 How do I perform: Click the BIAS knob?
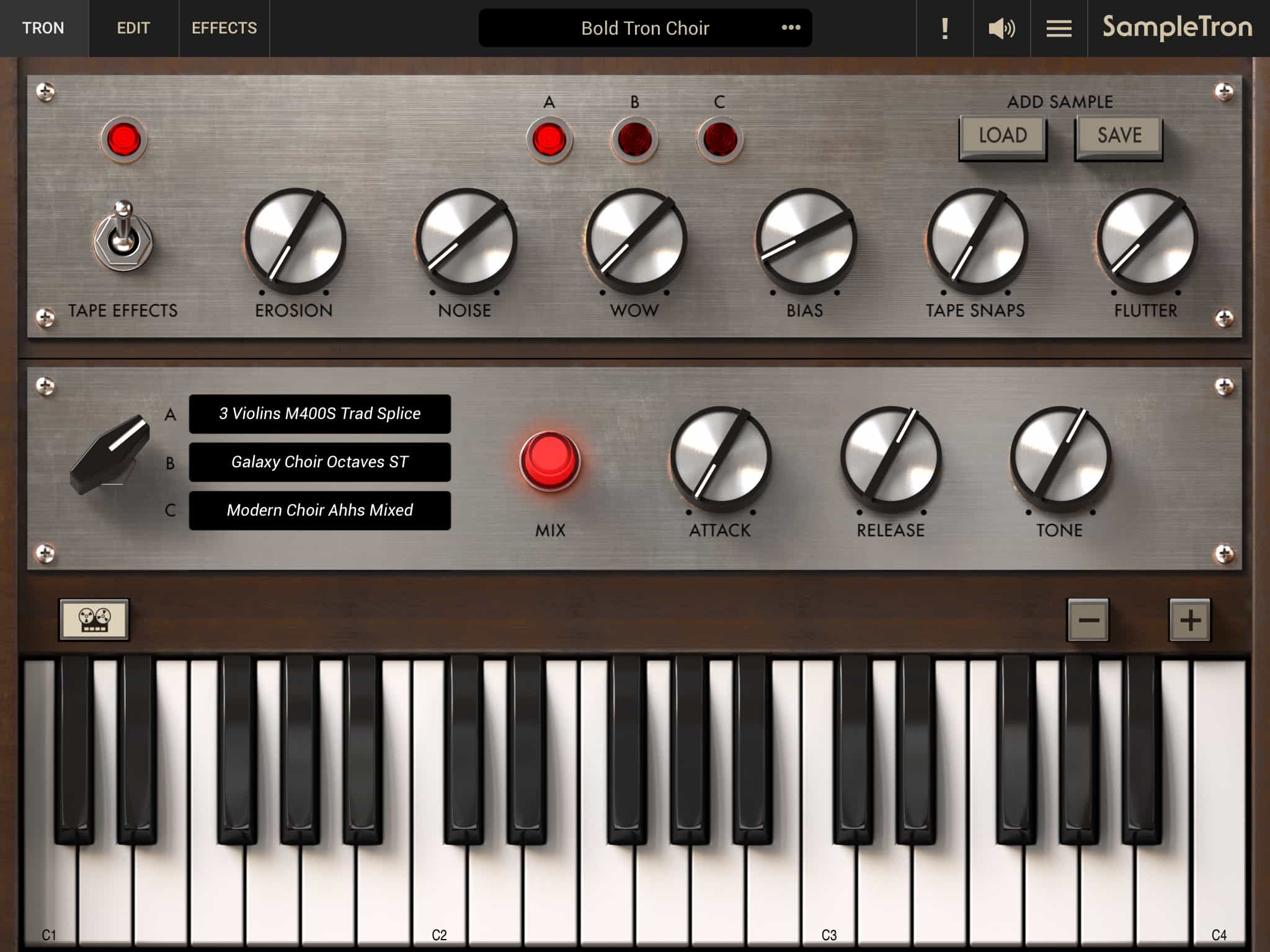pyautogui.click(x=806, y=240)
